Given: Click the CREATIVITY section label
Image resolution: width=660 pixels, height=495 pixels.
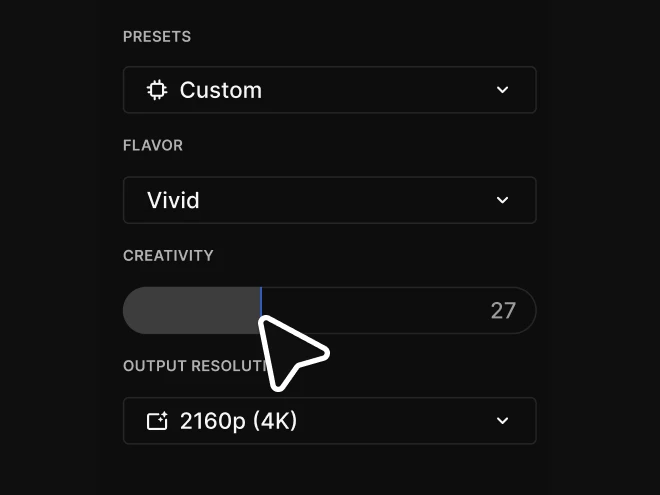Looking at the screenshot, I should [168, 256].
